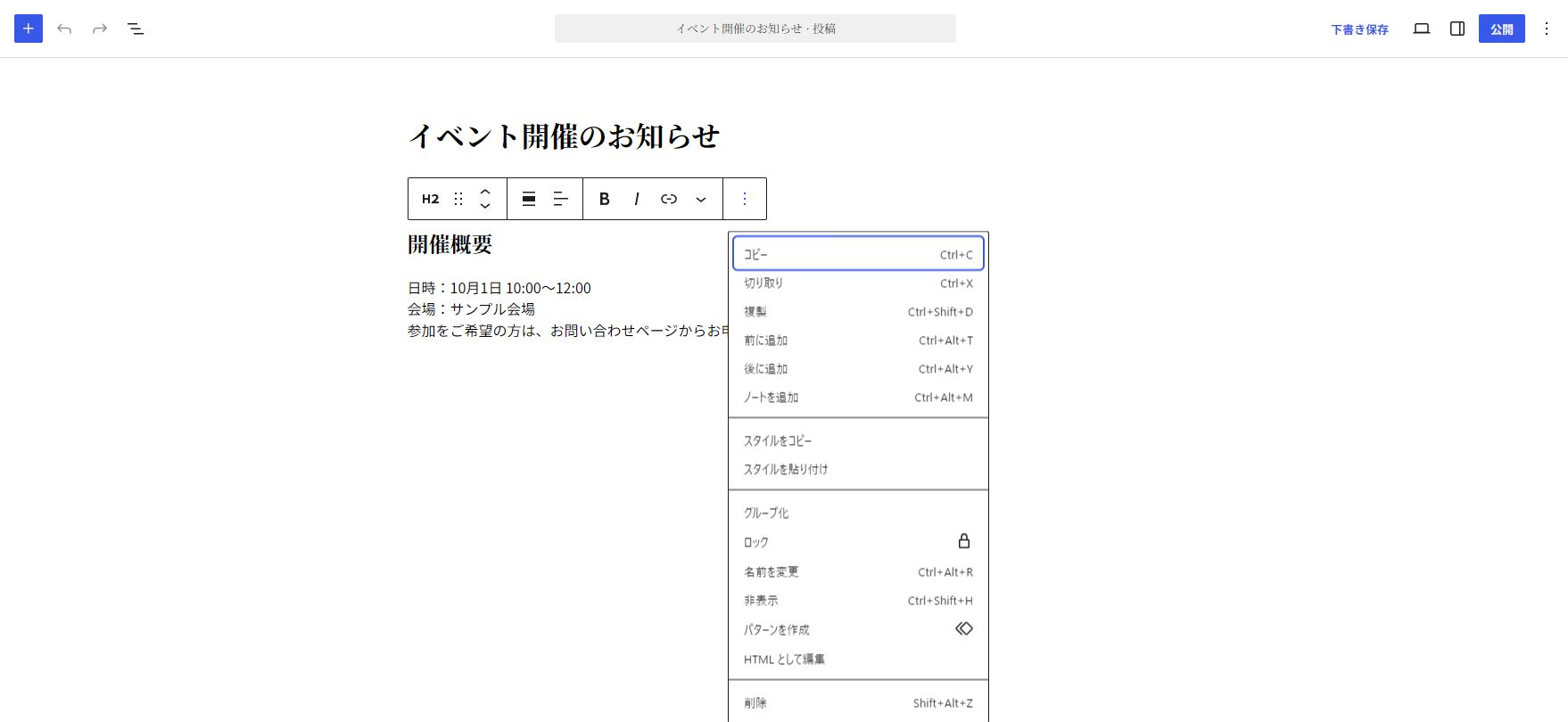Click the link icon in block toolbar
This screenshot has width=1568, height=722.
pos(669,199)
